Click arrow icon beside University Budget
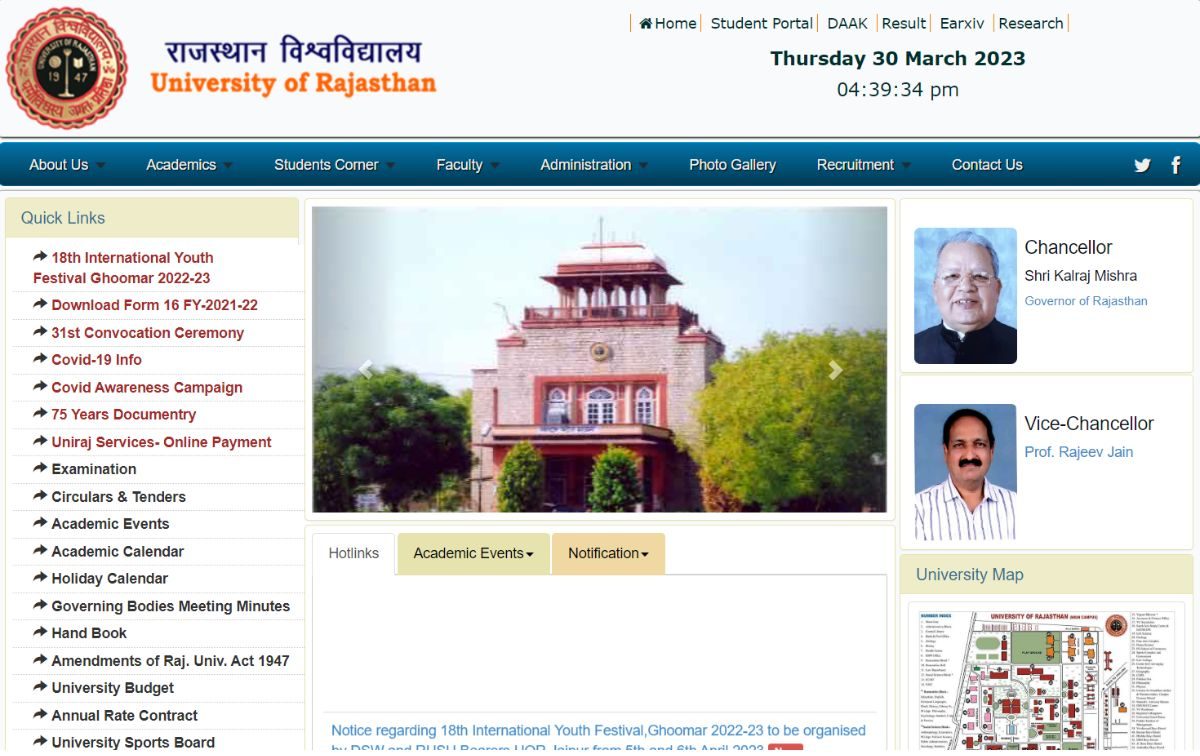1200x756 pixels. coord(40,687)
